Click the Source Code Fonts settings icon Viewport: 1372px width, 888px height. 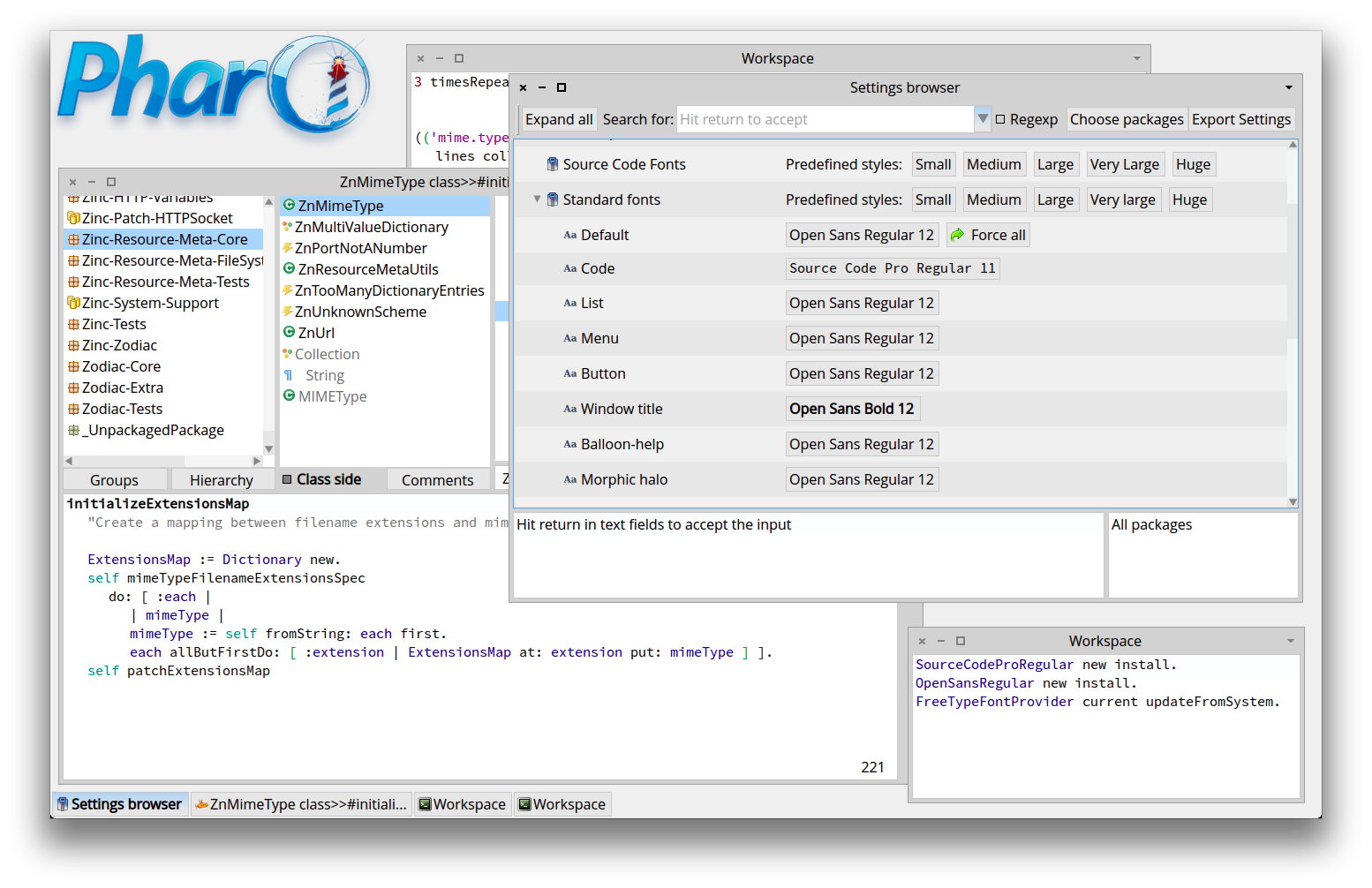[553, 164]
